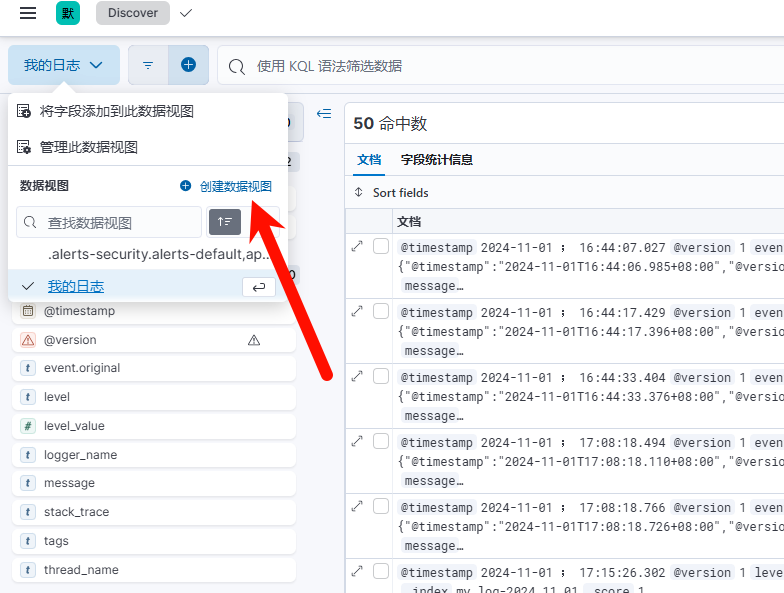Expand the document at 17:08:18.494
This screenshot has height=593, width=784.
click(x=357, y=441)
